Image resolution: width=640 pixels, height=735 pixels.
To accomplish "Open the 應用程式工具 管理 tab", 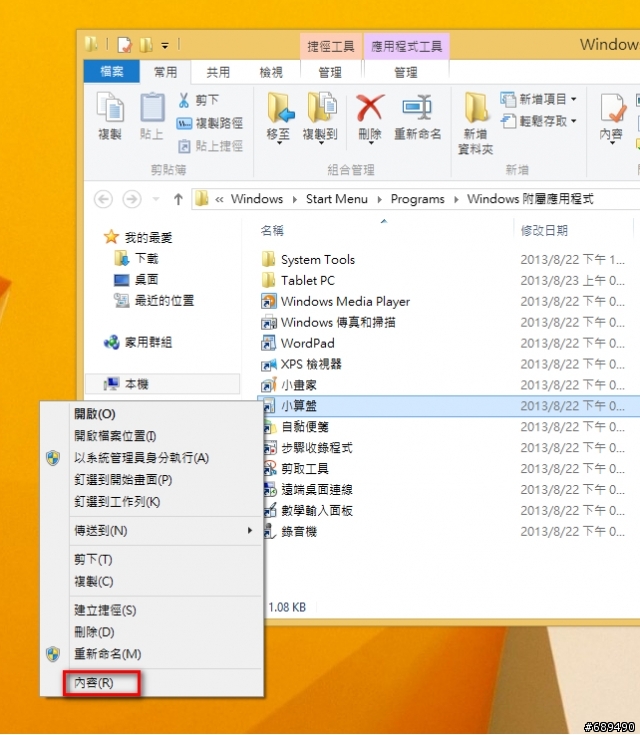I will [x=406, y=72].
